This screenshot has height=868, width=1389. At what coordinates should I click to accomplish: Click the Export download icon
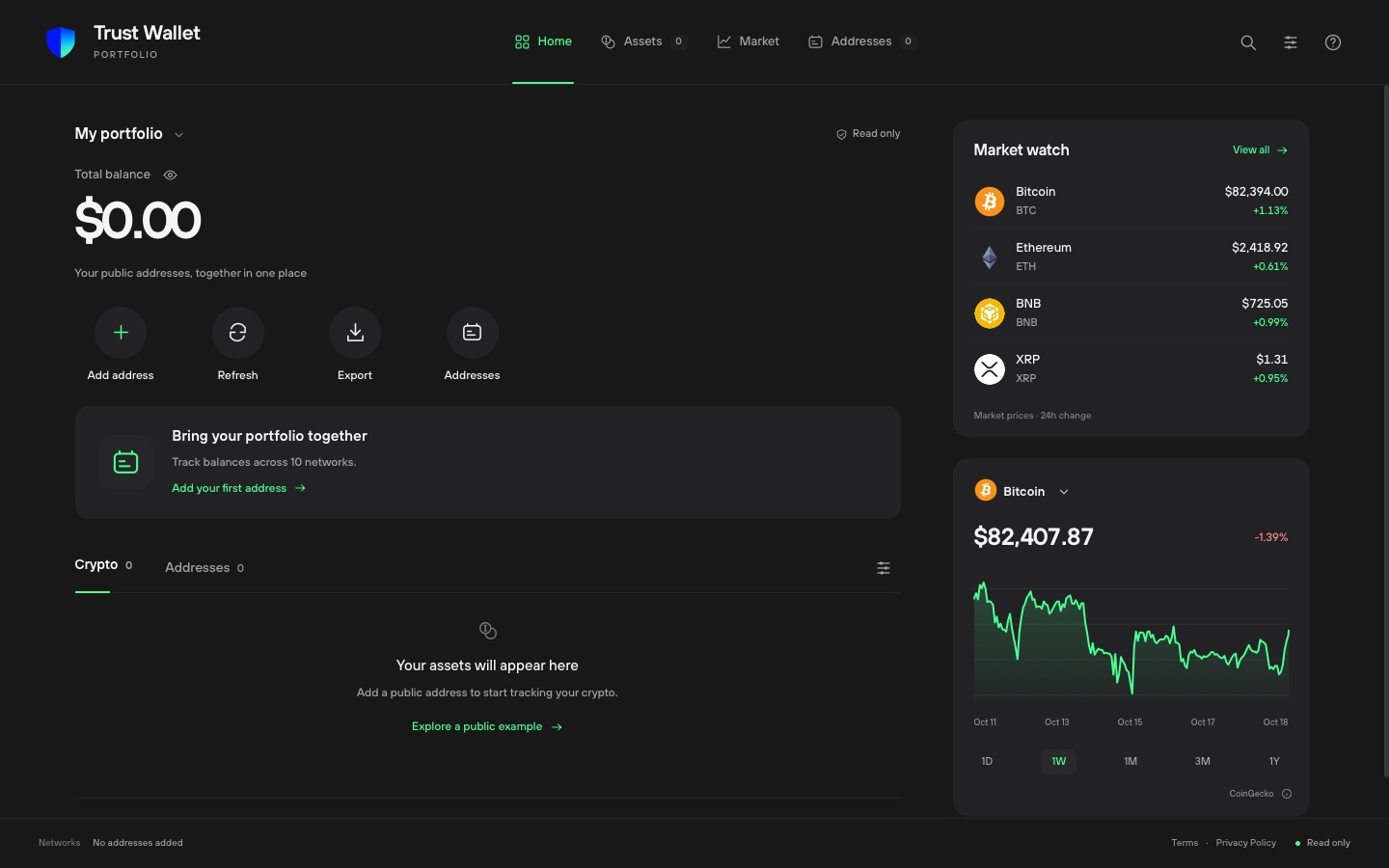point(355,333)
